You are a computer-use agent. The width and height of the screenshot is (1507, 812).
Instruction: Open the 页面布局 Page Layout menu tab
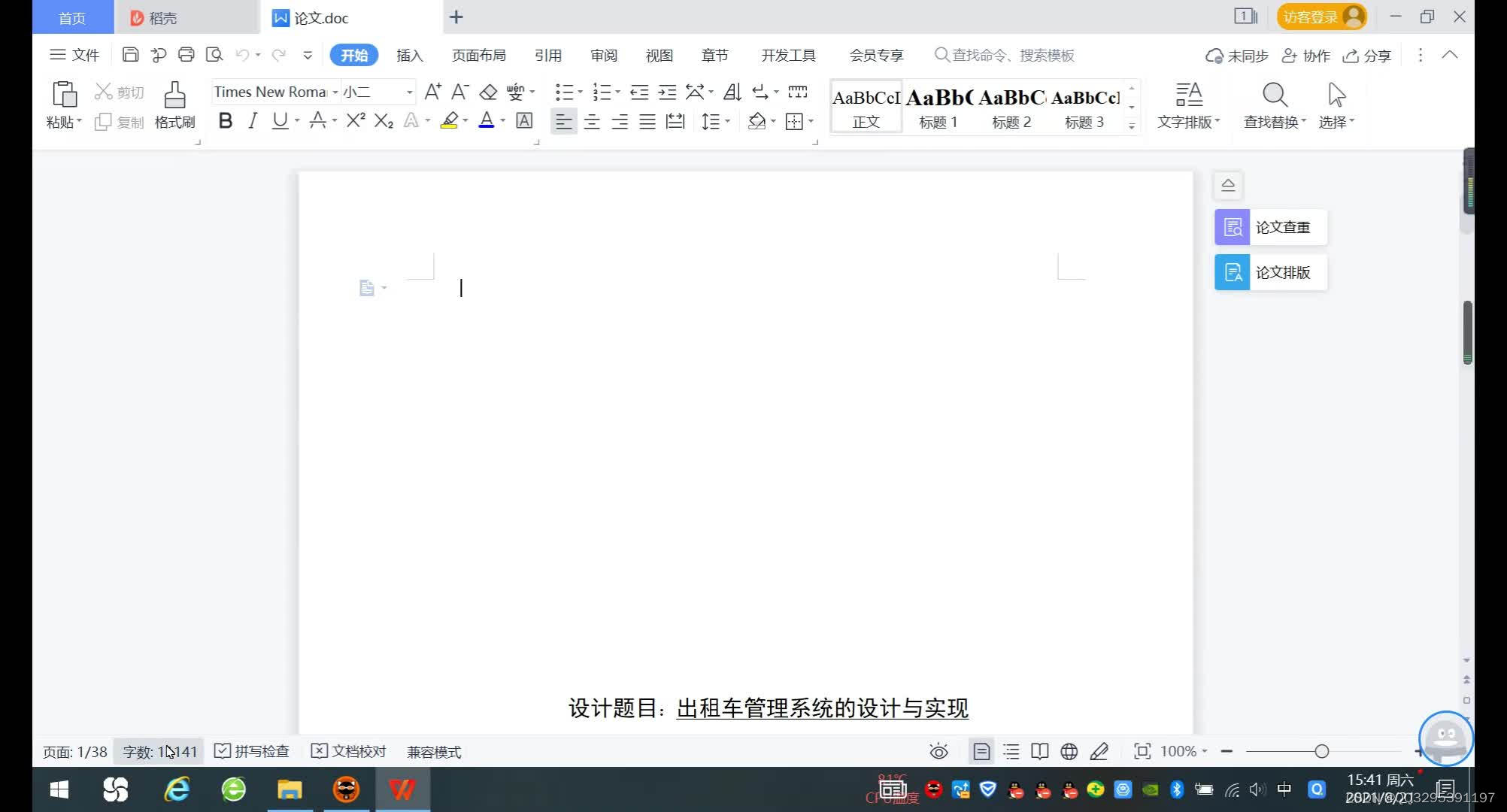(478, 55)
